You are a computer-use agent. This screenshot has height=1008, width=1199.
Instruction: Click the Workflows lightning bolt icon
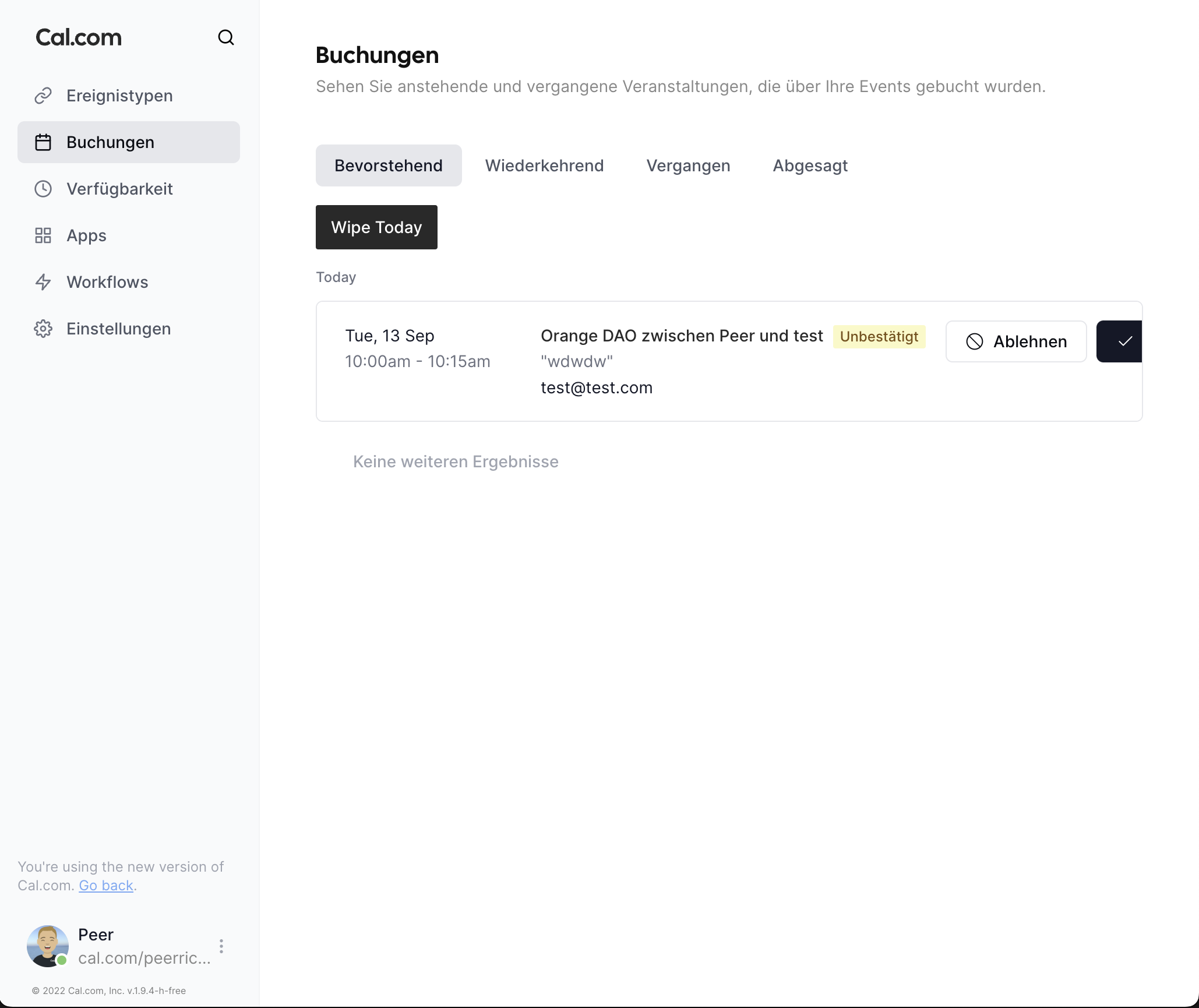[x=43, y=282]
